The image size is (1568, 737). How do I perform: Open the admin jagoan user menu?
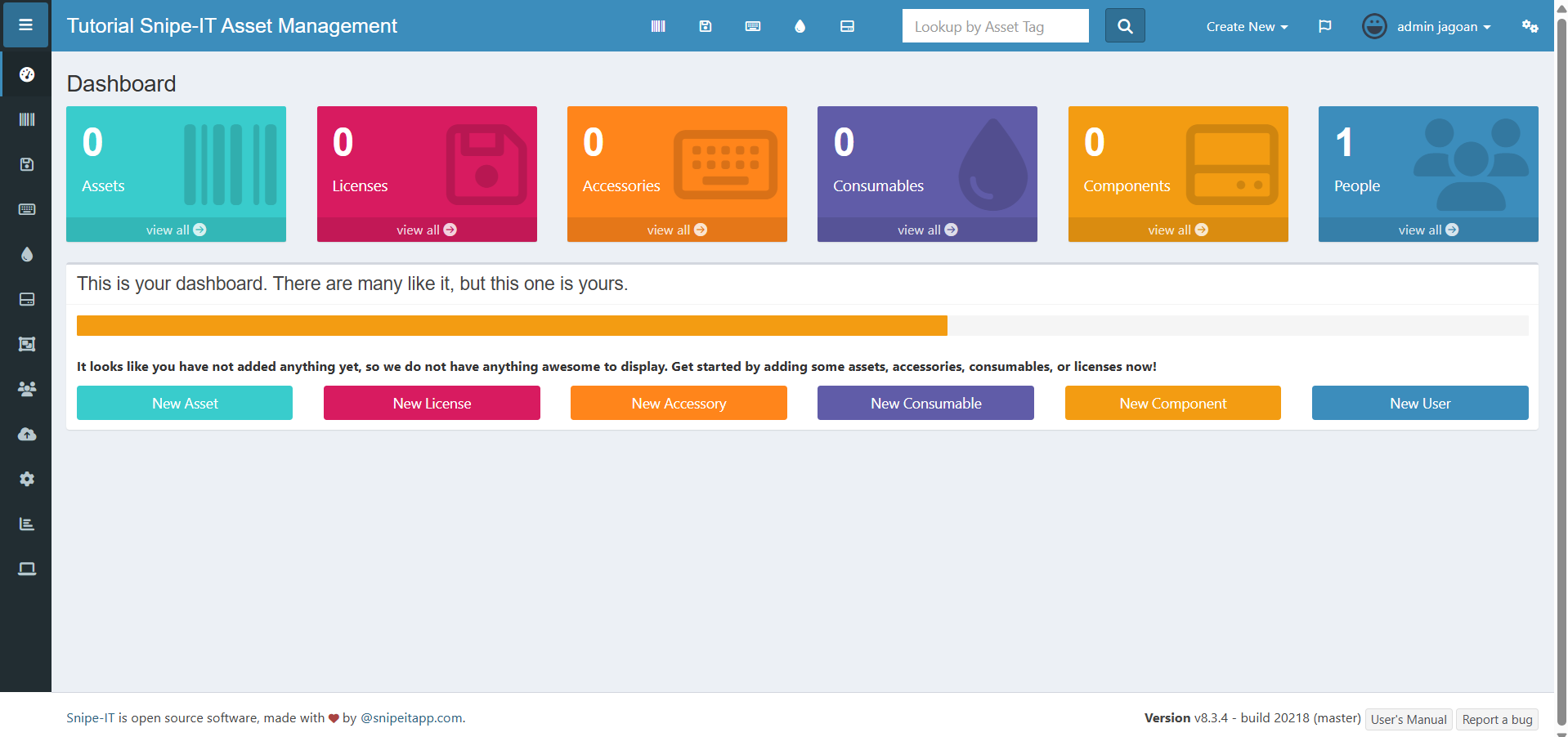click(x=1427, y=26)
